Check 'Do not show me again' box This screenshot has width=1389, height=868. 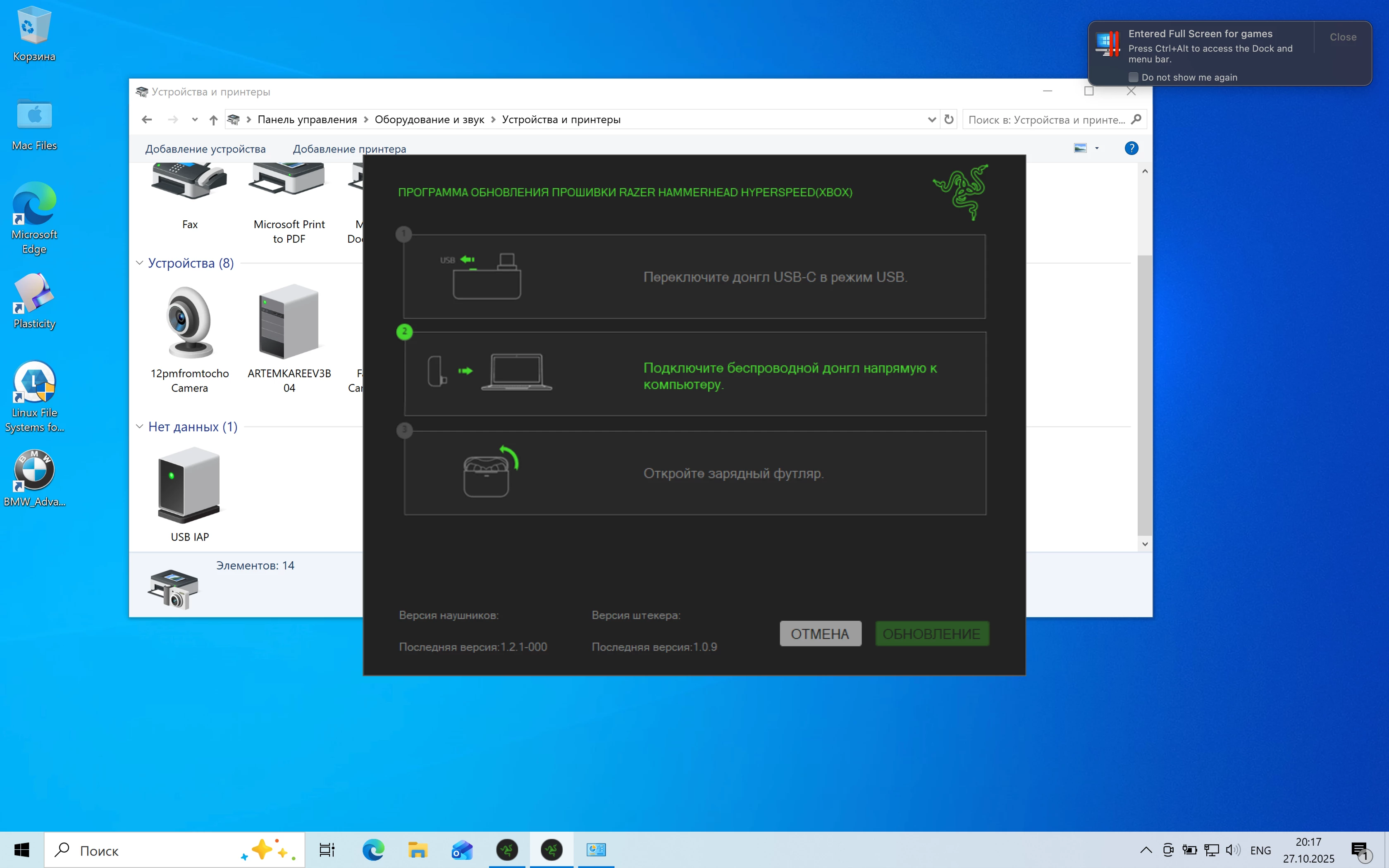(1133, 78)
